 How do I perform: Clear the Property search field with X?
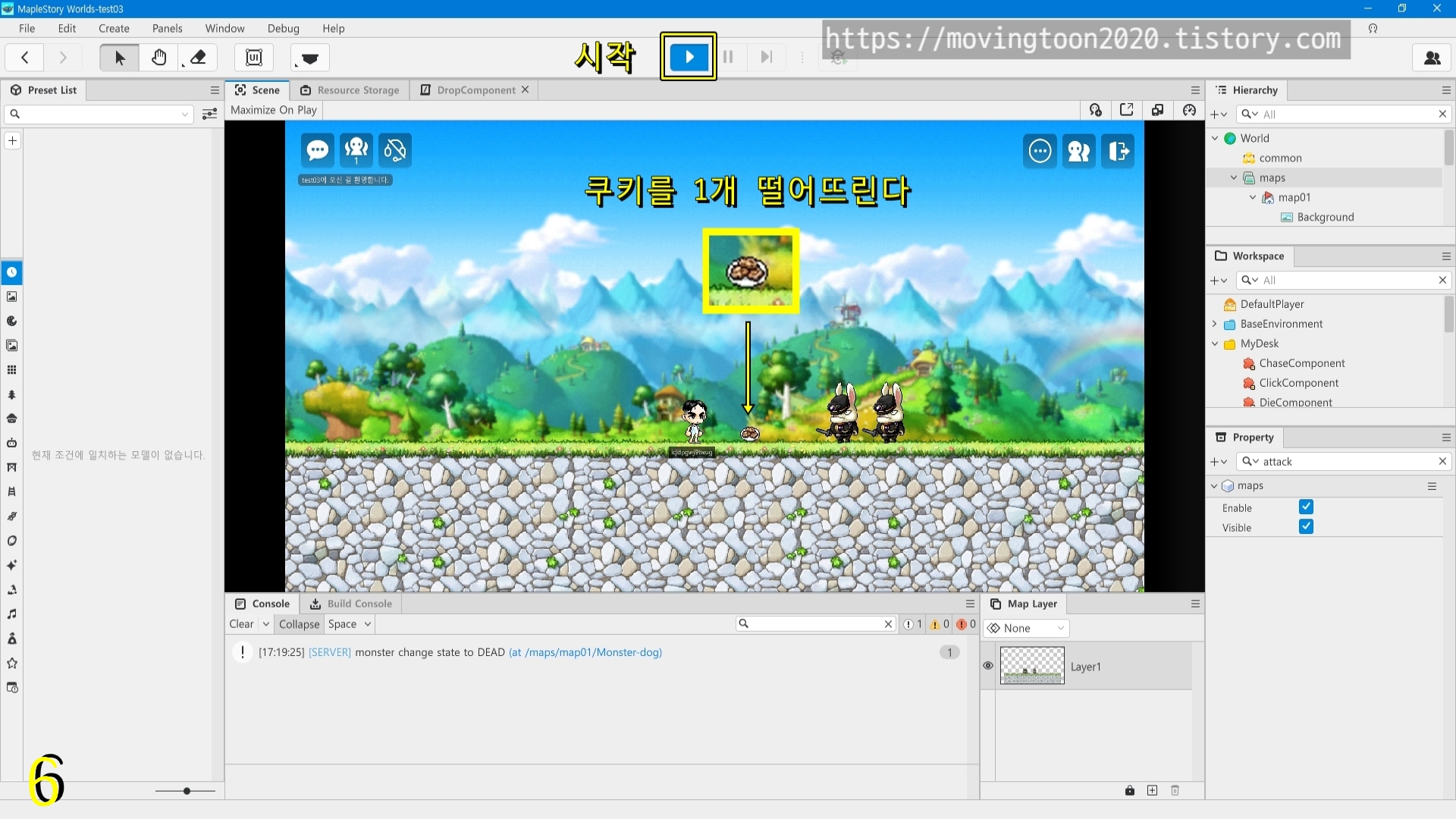[x=1442, y=461]
